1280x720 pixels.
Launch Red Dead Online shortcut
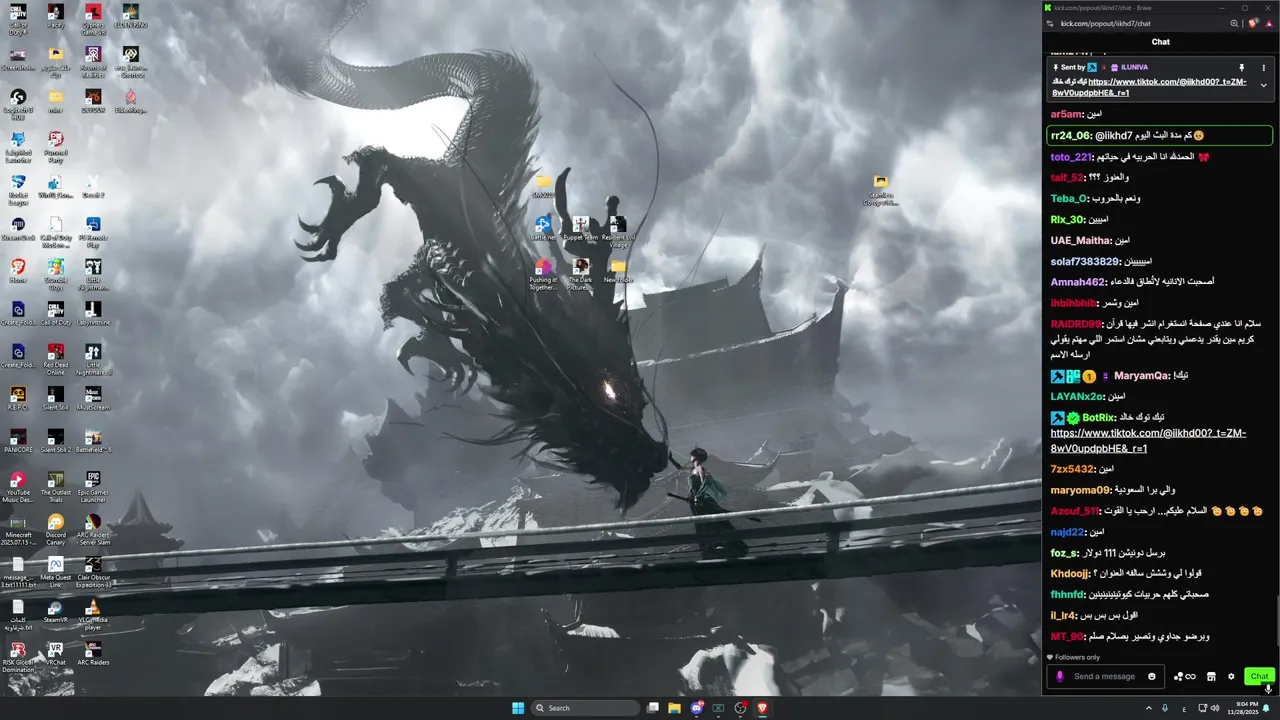pos(56,359)
